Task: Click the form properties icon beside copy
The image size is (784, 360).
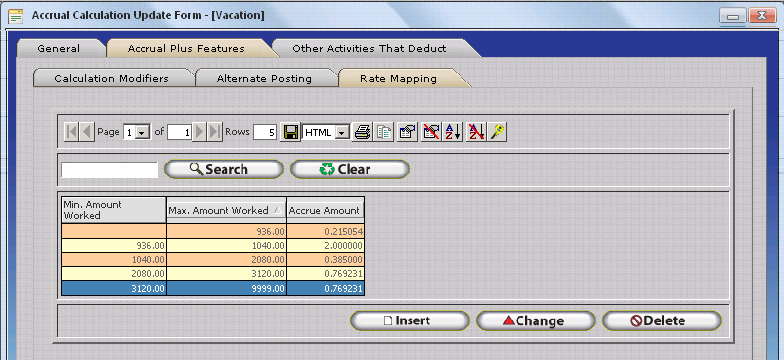Action: 408,132
